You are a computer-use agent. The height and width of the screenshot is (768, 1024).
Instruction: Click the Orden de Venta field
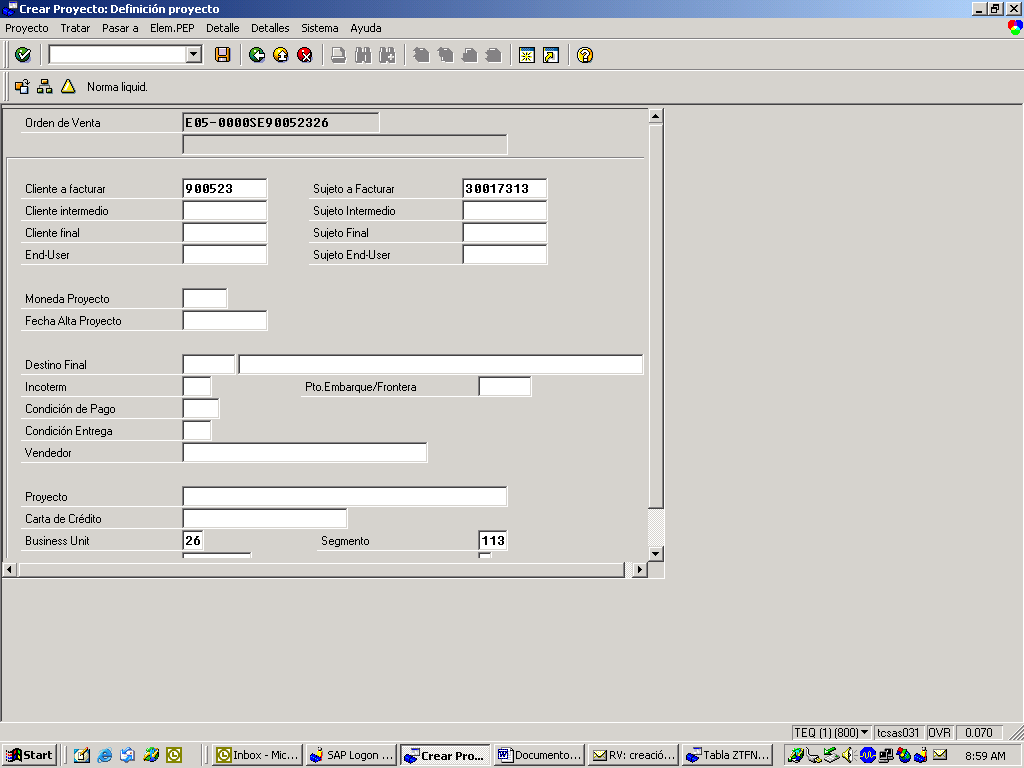click(x=281, y=123)
